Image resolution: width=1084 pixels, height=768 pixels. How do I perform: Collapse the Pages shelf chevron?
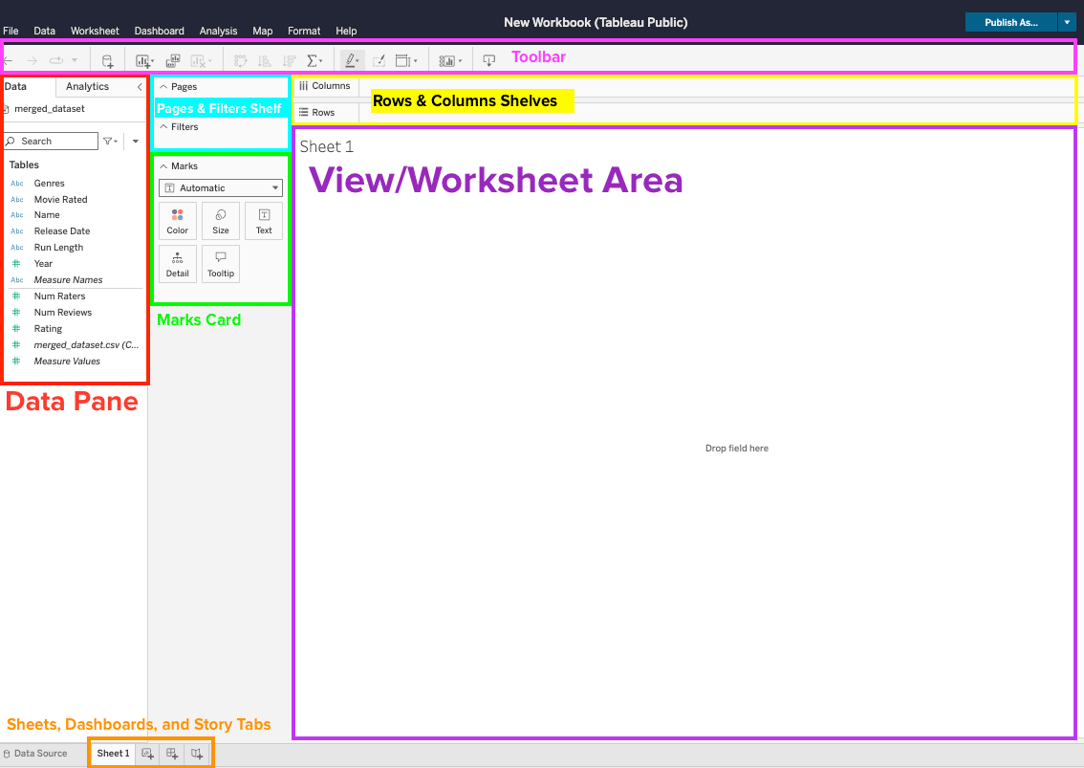[x=163, y=86]
